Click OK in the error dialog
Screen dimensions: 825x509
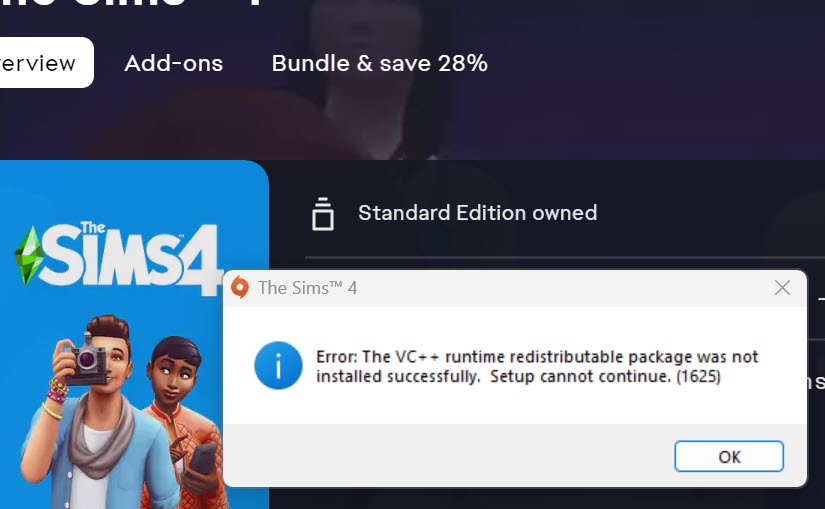pos(728,457)
